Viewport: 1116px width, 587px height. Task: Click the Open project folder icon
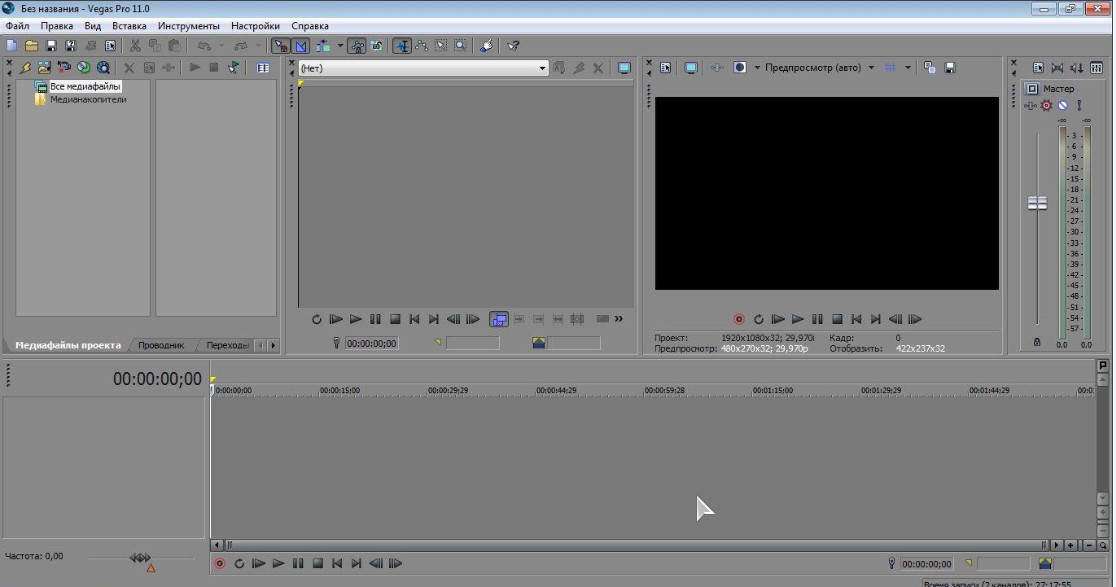(x=31, y=45)
